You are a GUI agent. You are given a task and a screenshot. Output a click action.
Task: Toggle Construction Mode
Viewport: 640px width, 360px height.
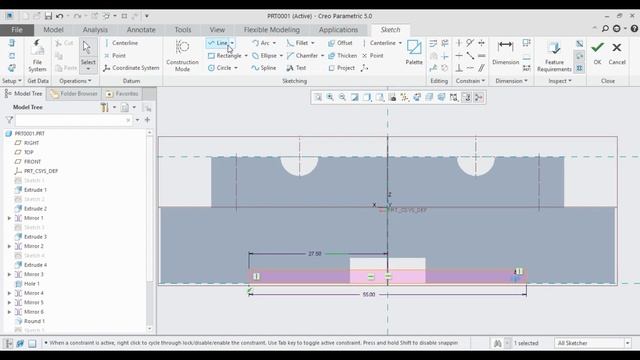click(182, 56)
